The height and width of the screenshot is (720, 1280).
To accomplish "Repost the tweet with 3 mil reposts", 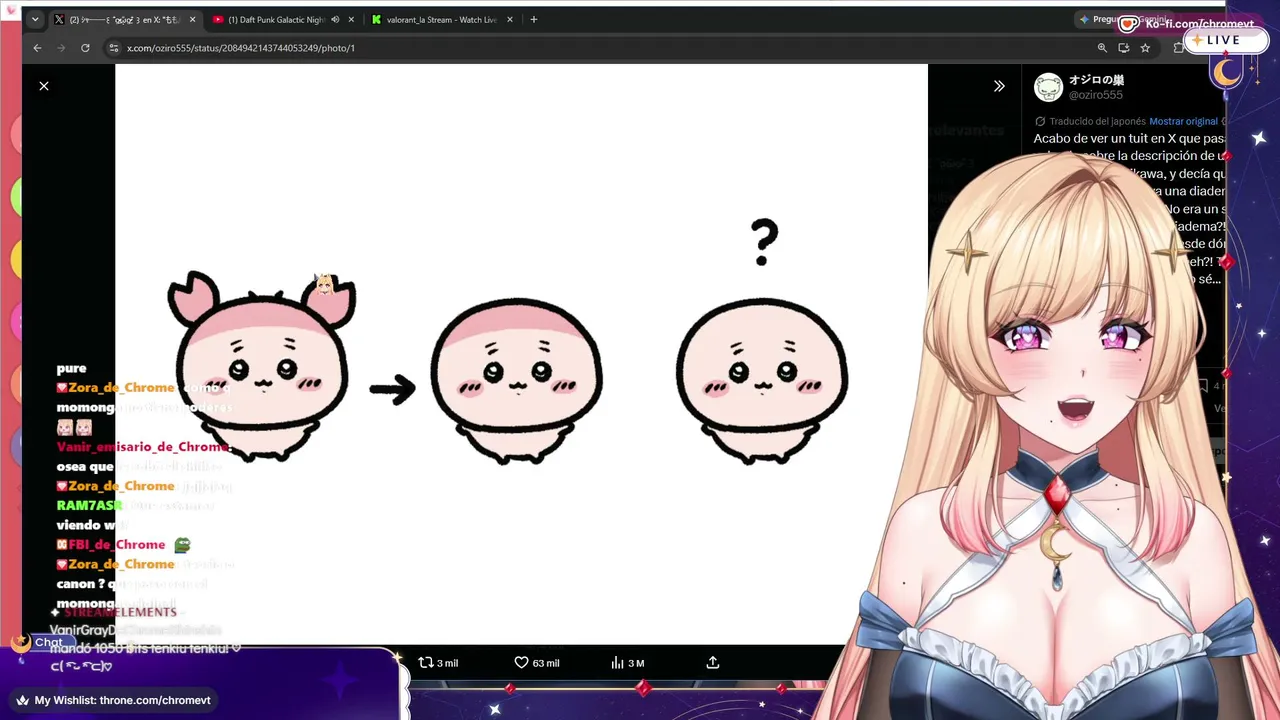I will point(438,663).
